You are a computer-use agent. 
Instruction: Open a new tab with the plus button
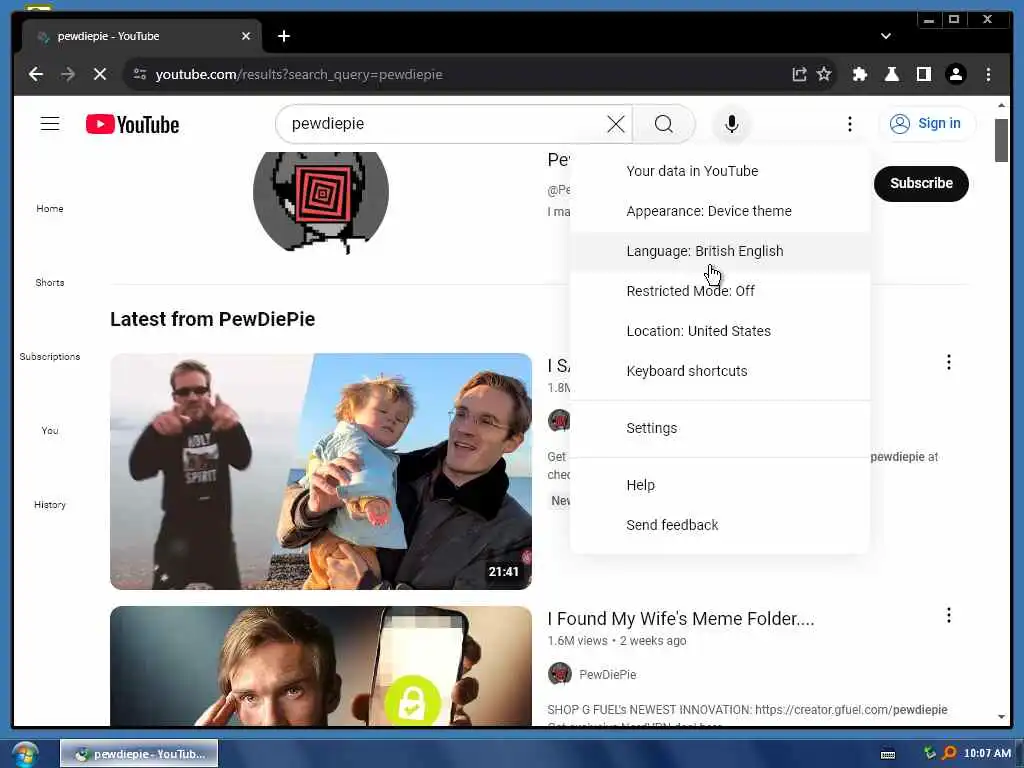click(283, 36)
